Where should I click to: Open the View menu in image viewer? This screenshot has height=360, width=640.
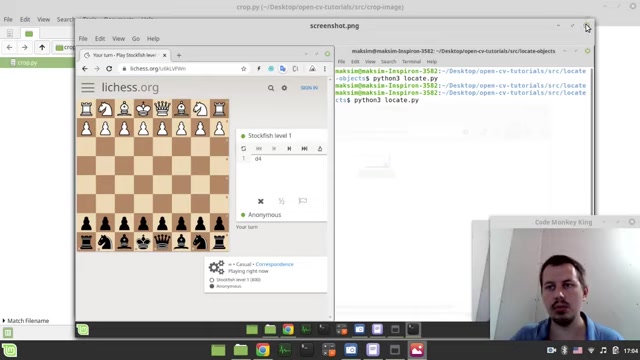click(x=118, y=39)
